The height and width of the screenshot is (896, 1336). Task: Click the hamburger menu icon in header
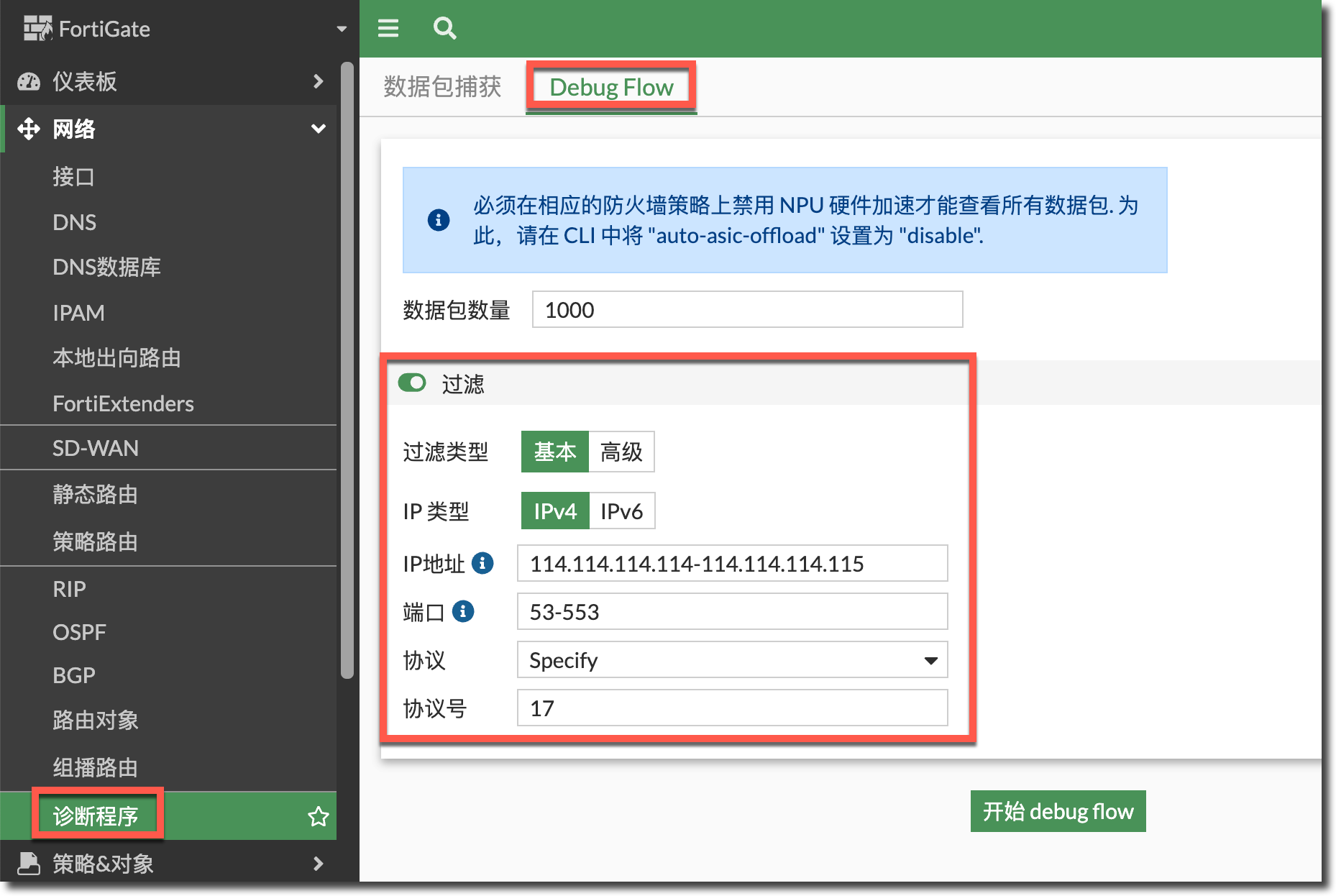(388, 28)
